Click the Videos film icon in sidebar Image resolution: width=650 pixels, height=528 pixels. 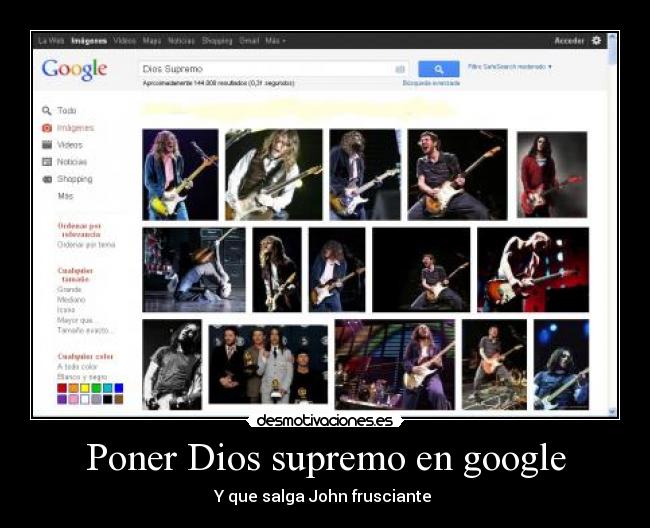click(47, 145)
